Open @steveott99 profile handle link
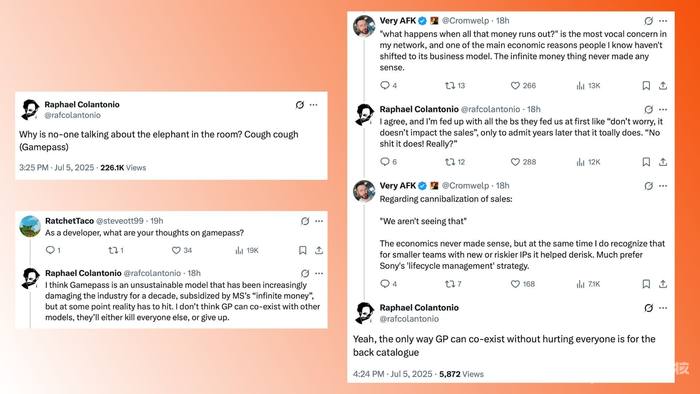Viewport: 700px width, 394px height. coord(120,221)
